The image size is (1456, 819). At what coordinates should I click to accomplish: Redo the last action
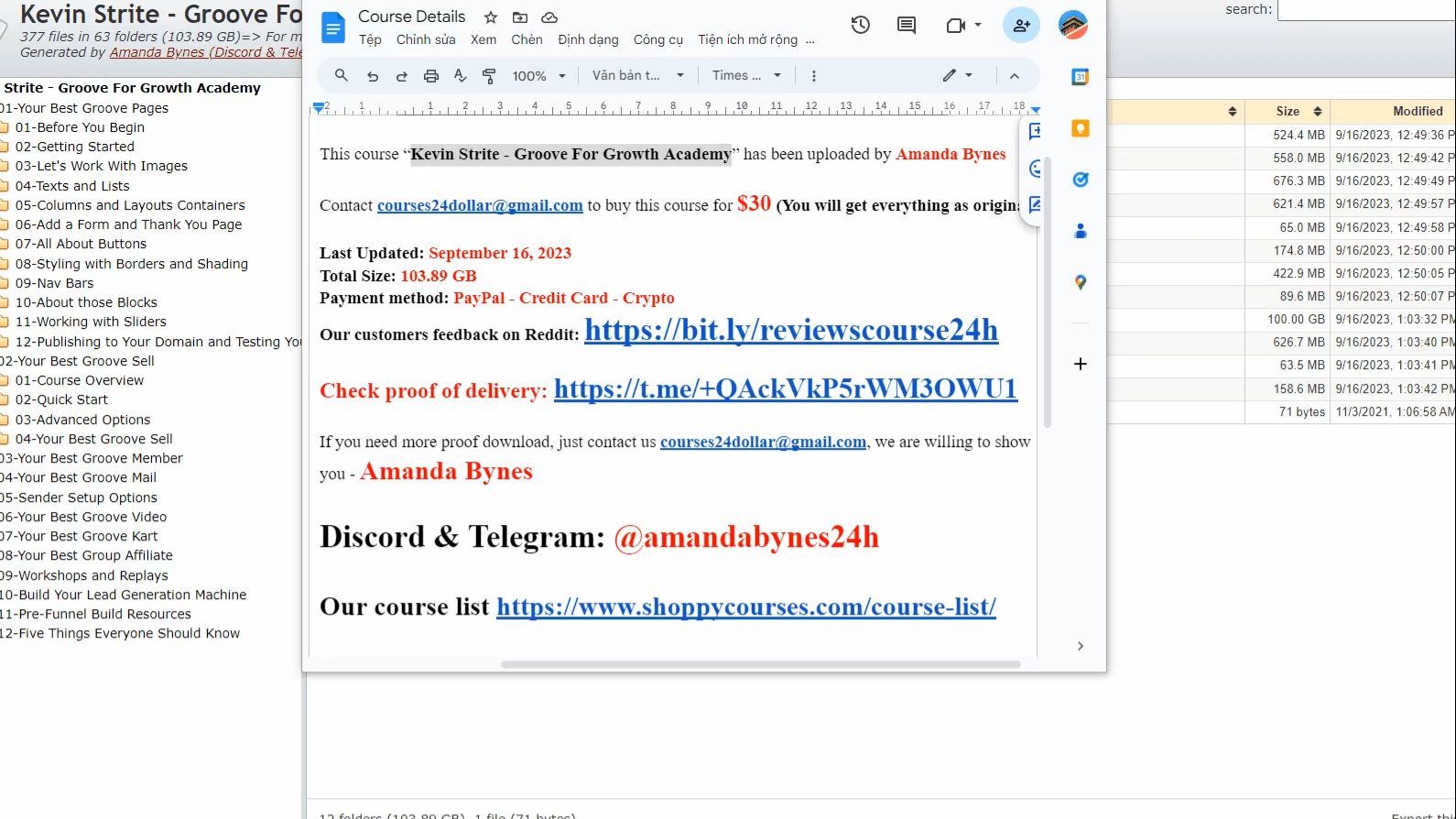pyautogui.click(x=401, y=76)
